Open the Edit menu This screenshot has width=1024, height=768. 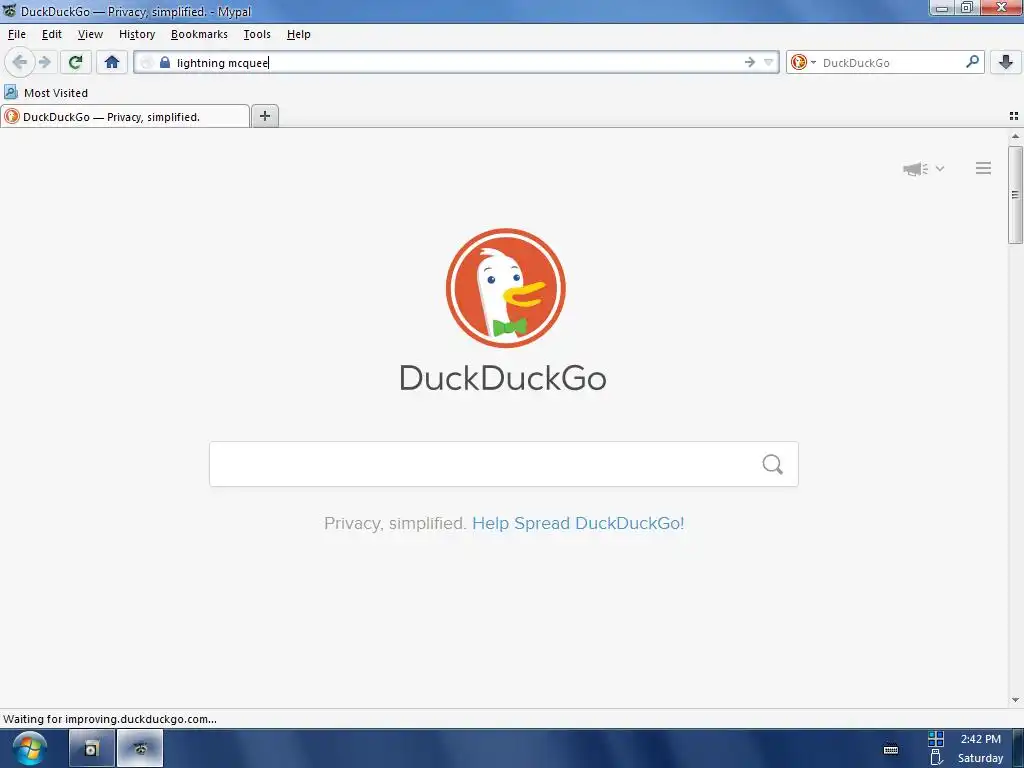point(52,34)
